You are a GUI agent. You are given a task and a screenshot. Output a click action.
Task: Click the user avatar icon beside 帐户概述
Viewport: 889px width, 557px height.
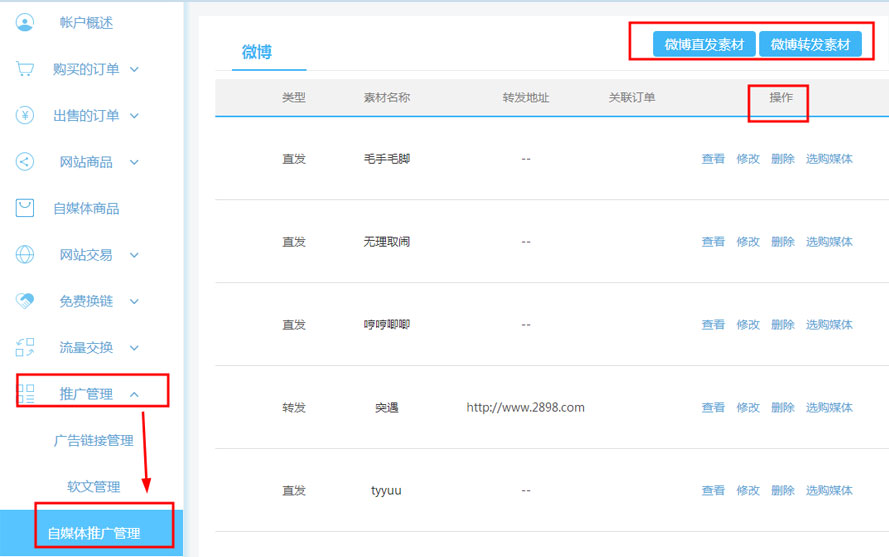[25, 22]
